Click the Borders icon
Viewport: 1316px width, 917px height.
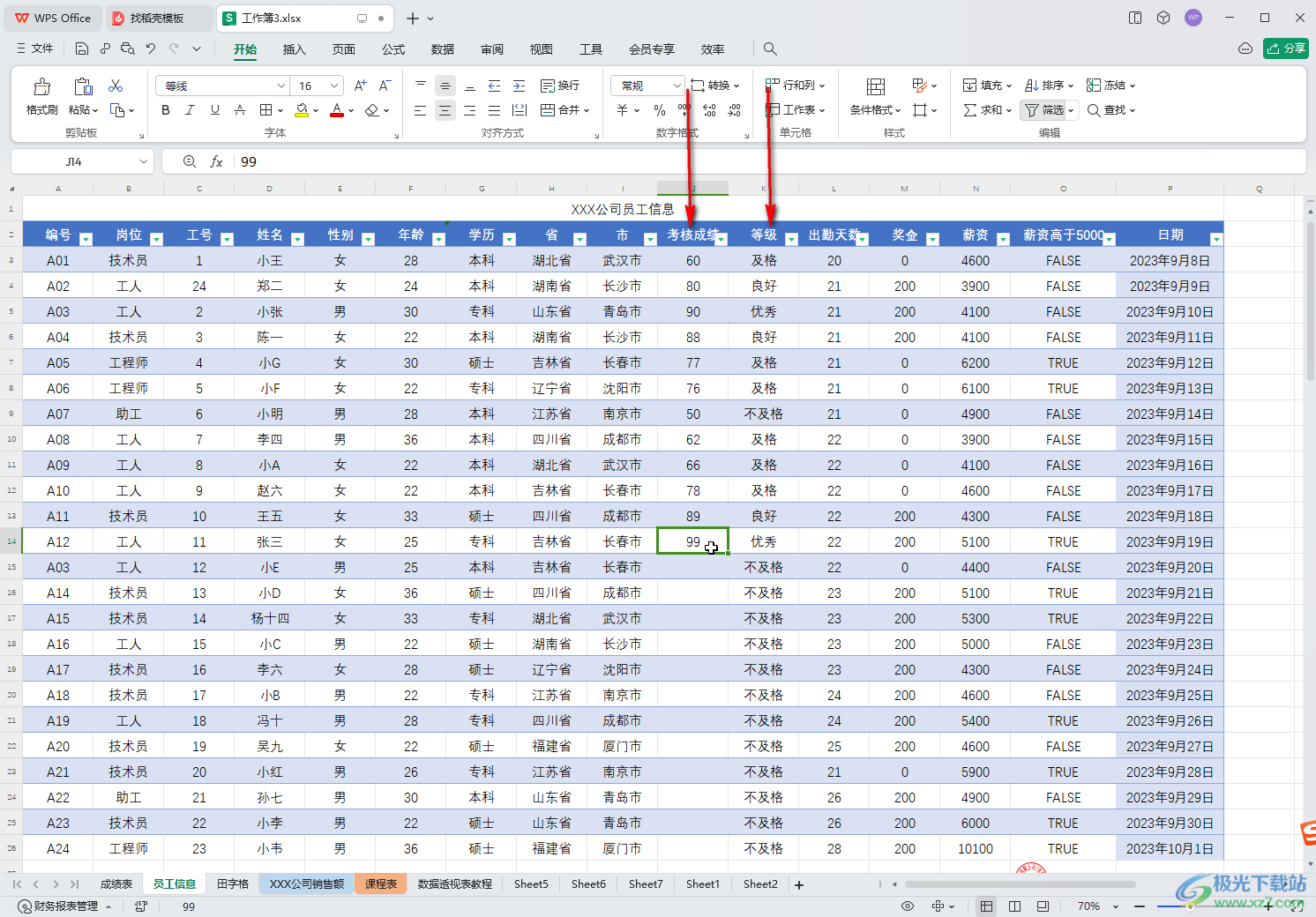pyautogui.click(x=265, y=110)
